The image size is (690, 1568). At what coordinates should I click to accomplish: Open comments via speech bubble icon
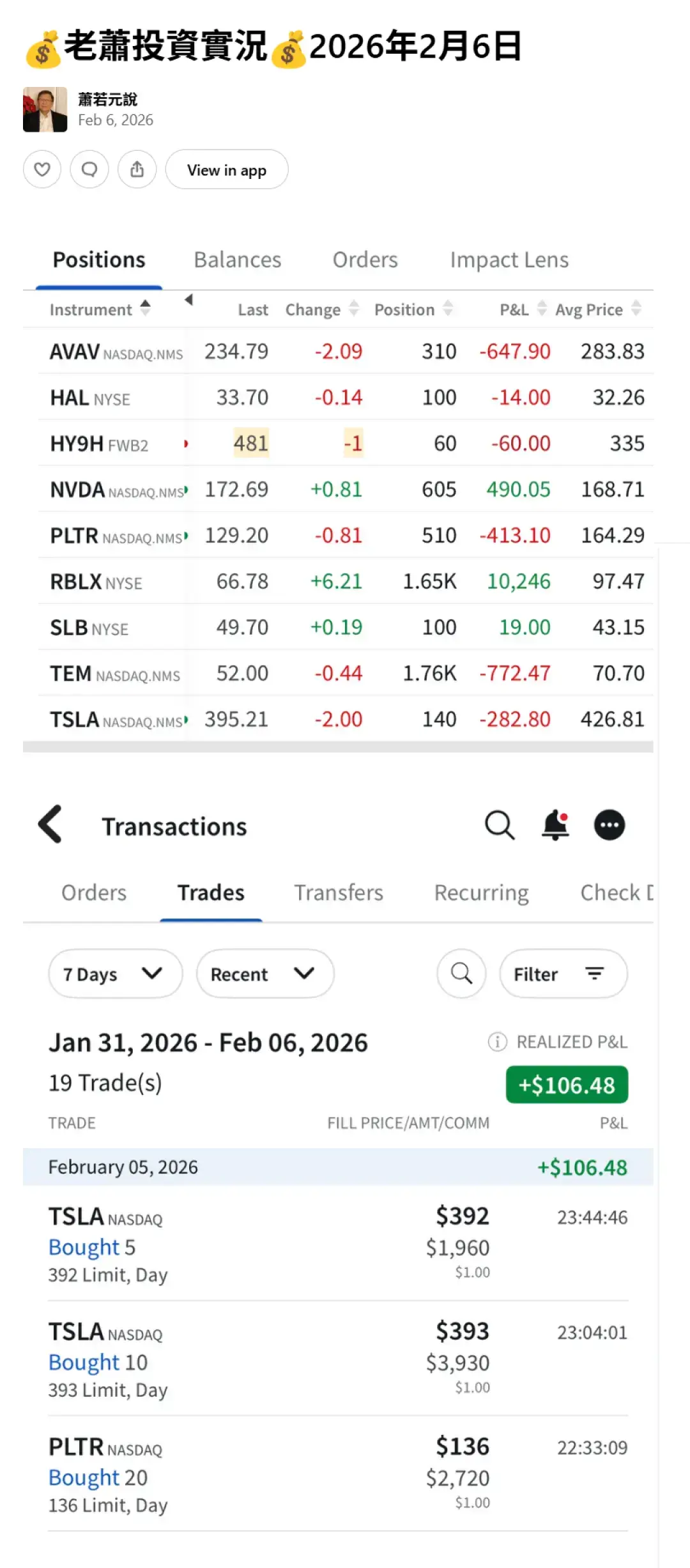pos(89,169)
